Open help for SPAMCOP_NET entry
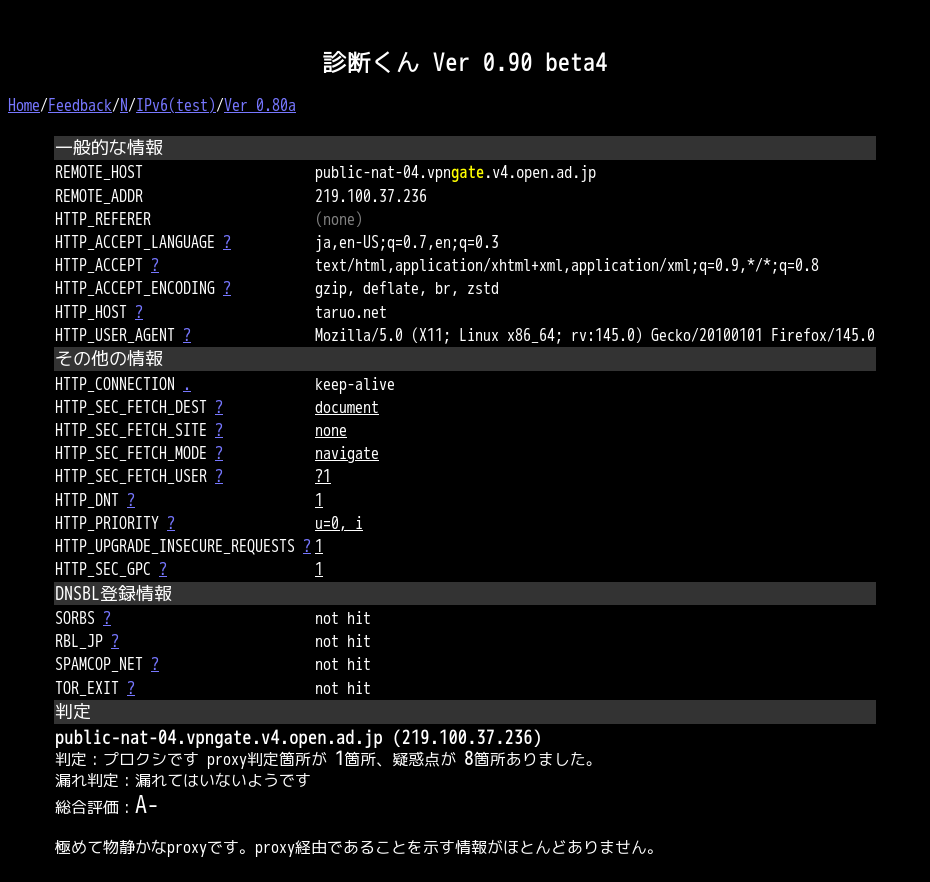The height and width of the screenshot is (882, 930). tap(155, 664)
